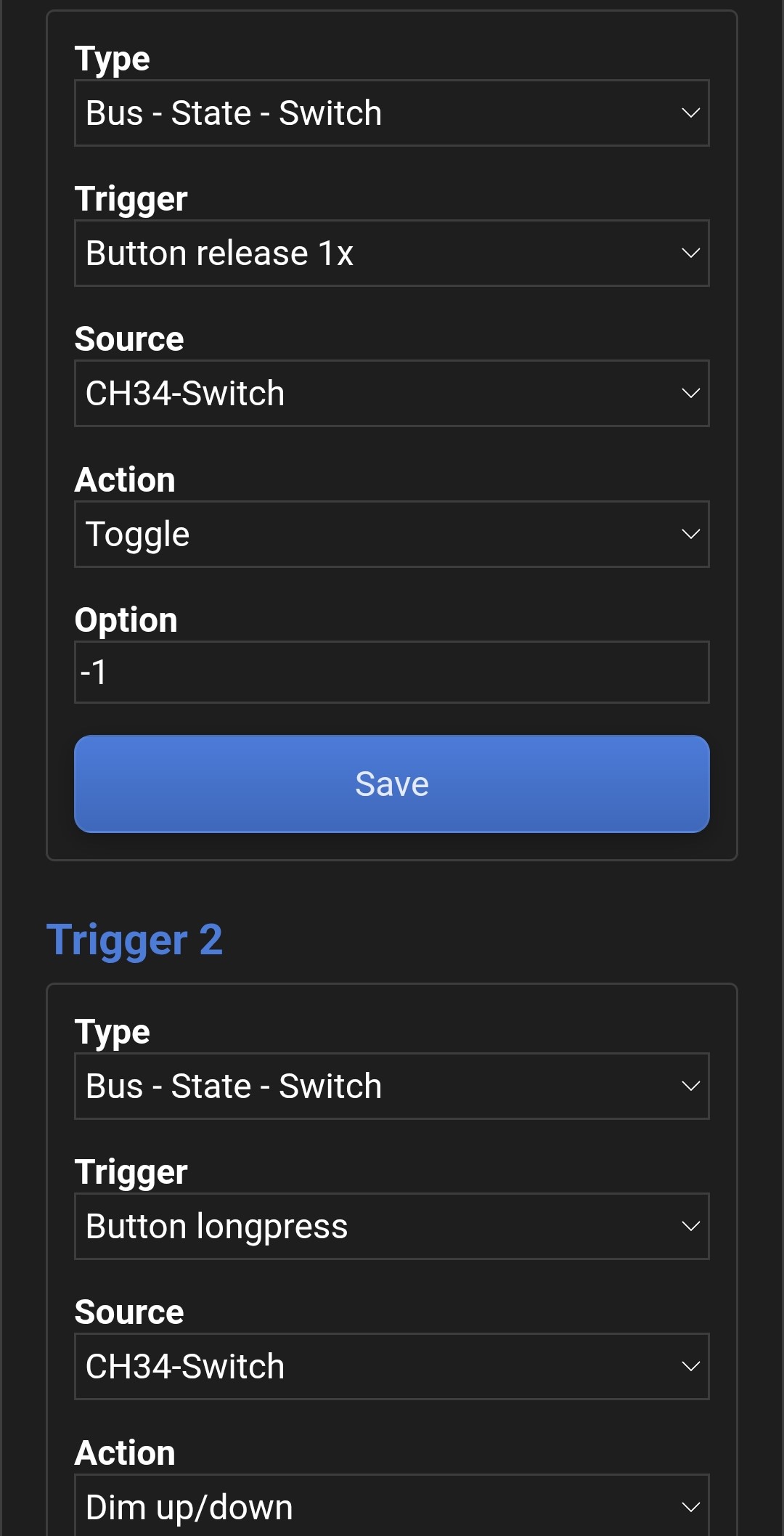Open Action dropdown set to Dim up/down
This screenshot has height=1536, width=784.
click(392, 1505)
